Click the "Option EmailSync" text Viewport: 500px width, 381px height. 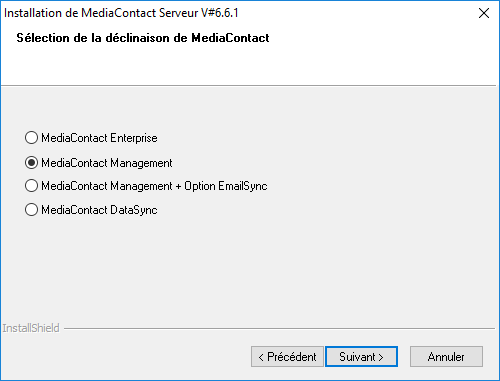click(x=226, y=186)
